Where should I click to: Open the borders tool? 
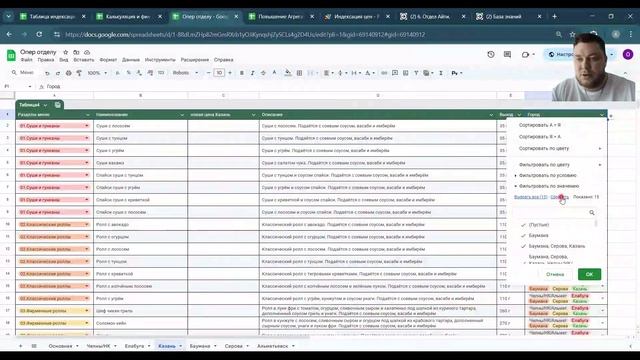[x=299, y=73]
